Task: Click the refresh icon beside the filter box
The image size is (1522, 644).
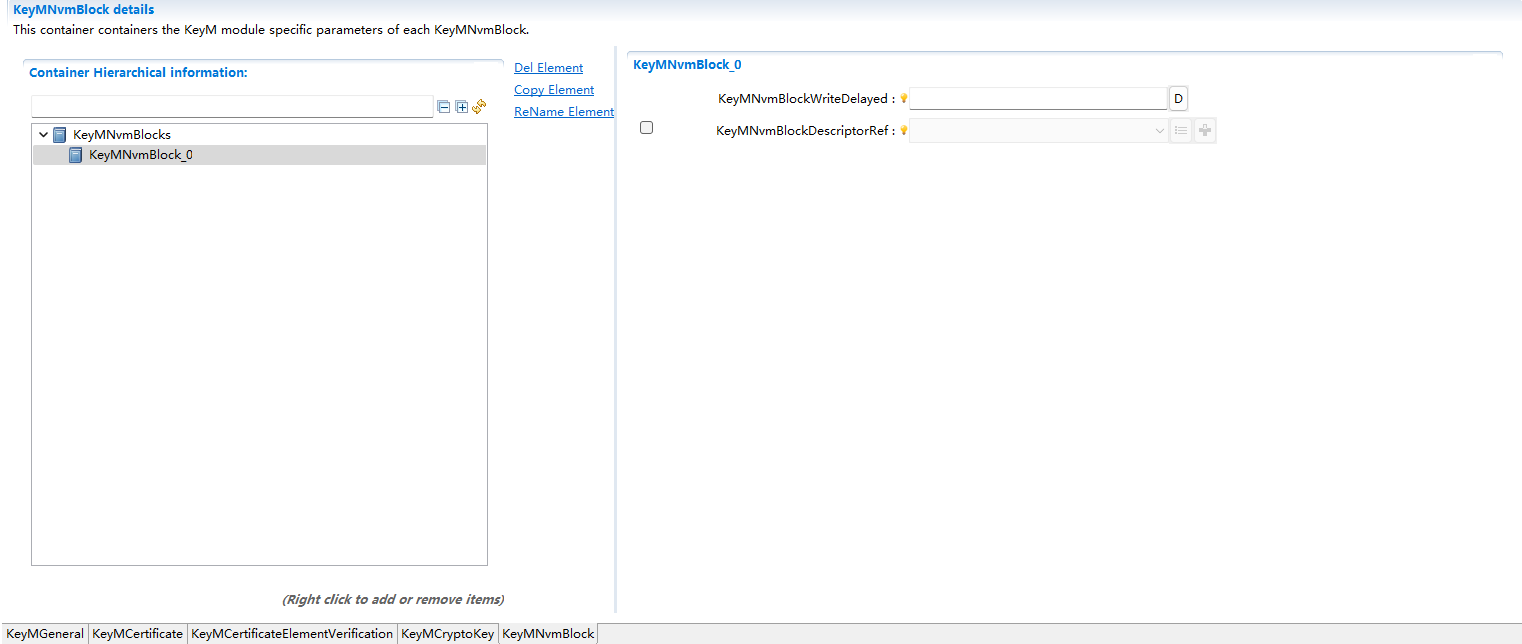Action: tap(478, 106)
